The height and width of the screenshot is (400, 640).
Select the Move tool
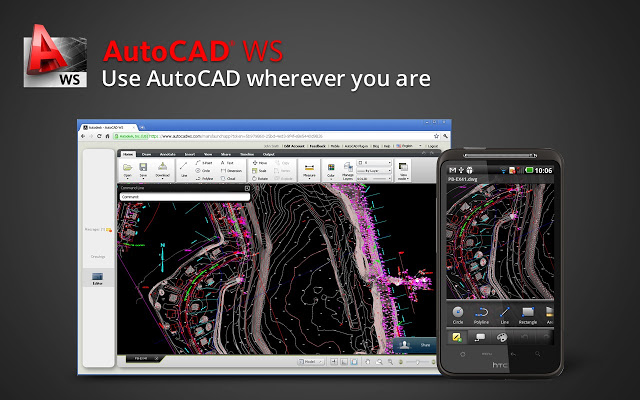(x=260, y=162)
